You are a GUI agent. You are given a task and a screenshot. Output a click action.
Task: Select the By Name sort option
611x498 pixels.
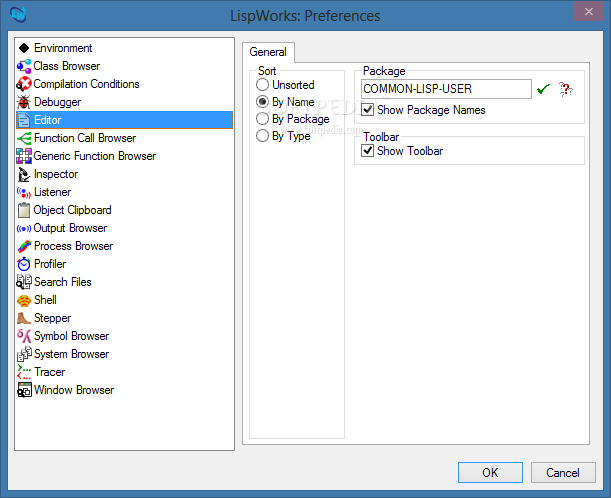tap(285, 102)
